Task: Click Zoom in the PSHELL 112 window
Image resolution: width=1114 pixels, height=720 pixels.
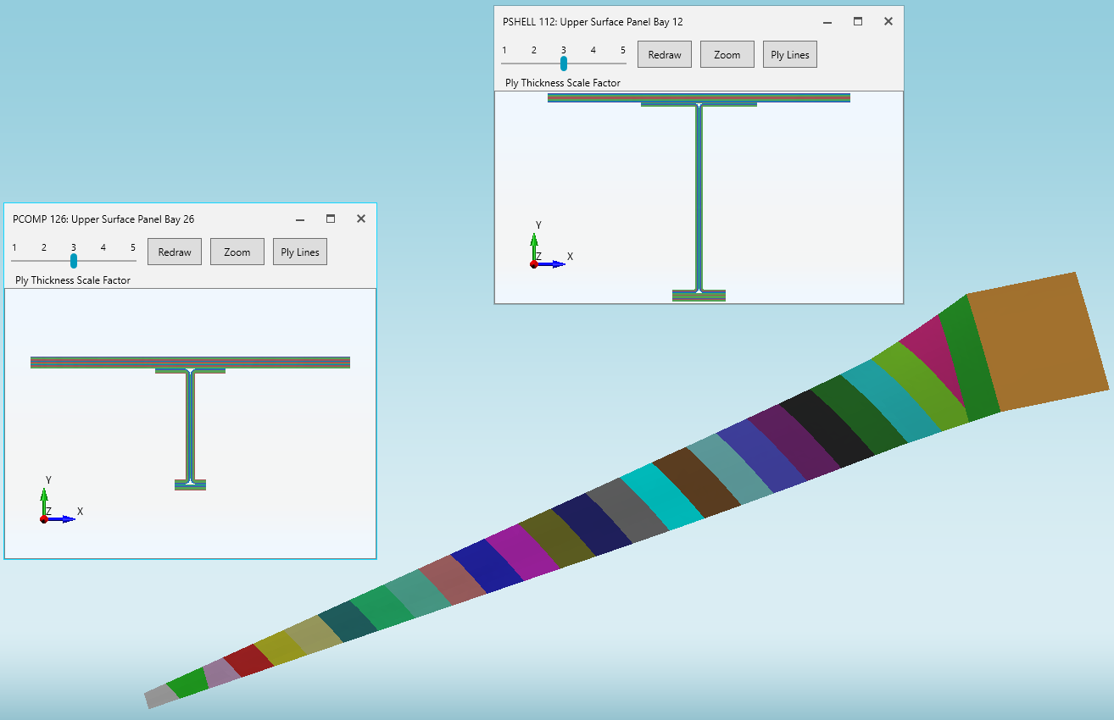Action: 727,55
